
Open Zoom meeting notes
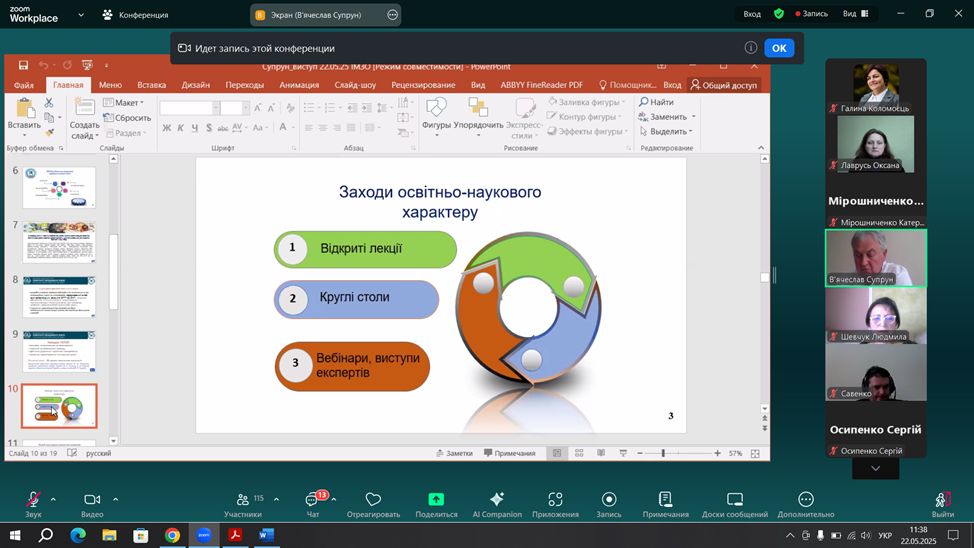[665, 500]
